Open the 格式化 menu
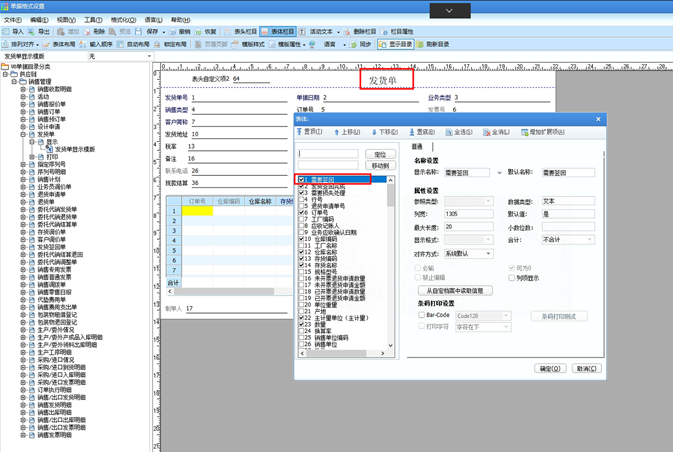The width and height of the screenshot is (673, 452). click(123, 20)
